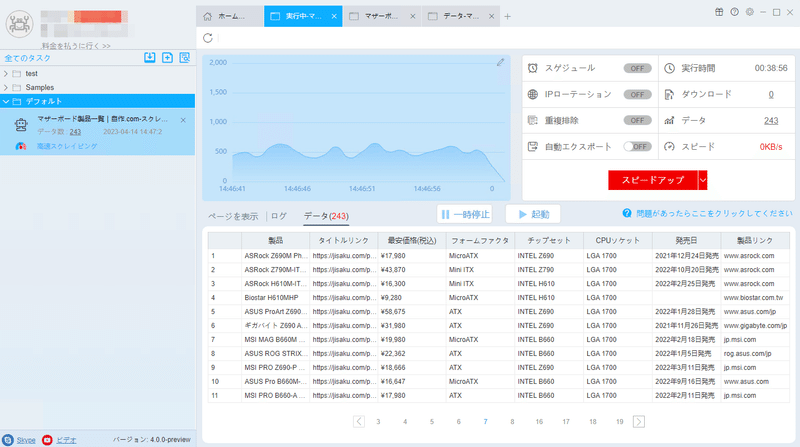Open the payment link under profile
Image resolution: width=800 pixels, height=447 pixels.
tap(76, 46)
